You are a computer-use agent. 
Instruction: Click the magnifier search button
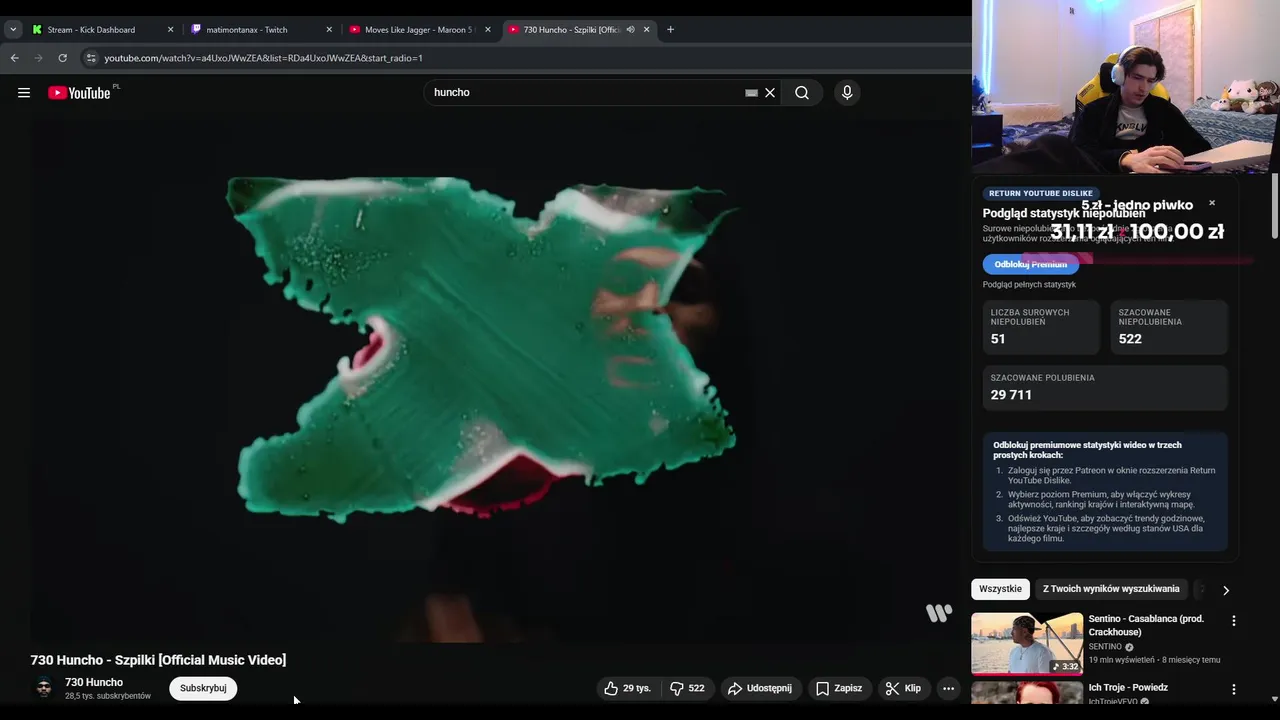[802, 93]
